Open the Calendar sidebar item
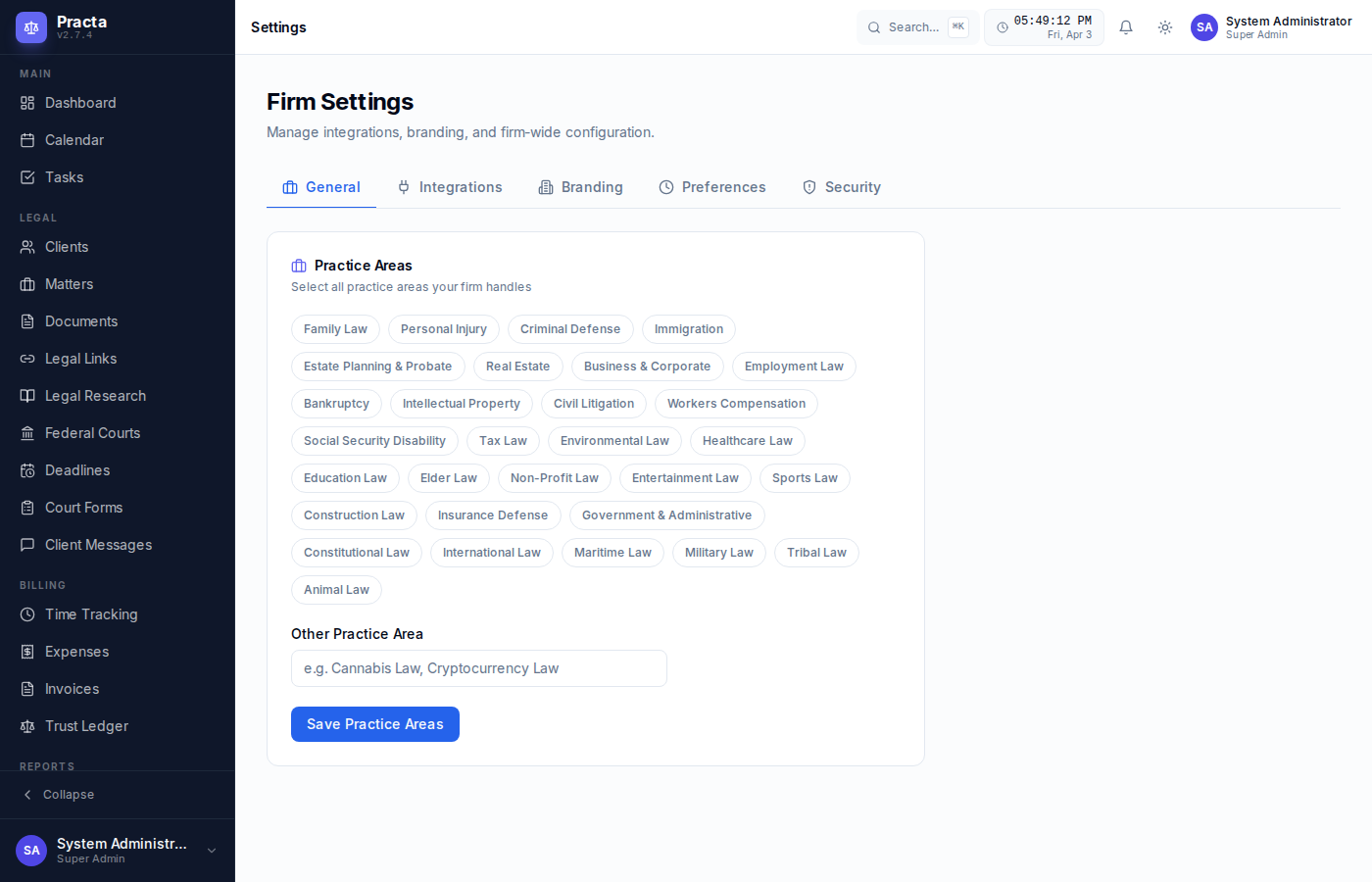1372x882 pixels. pyautogui.click(x=118, y=140)
